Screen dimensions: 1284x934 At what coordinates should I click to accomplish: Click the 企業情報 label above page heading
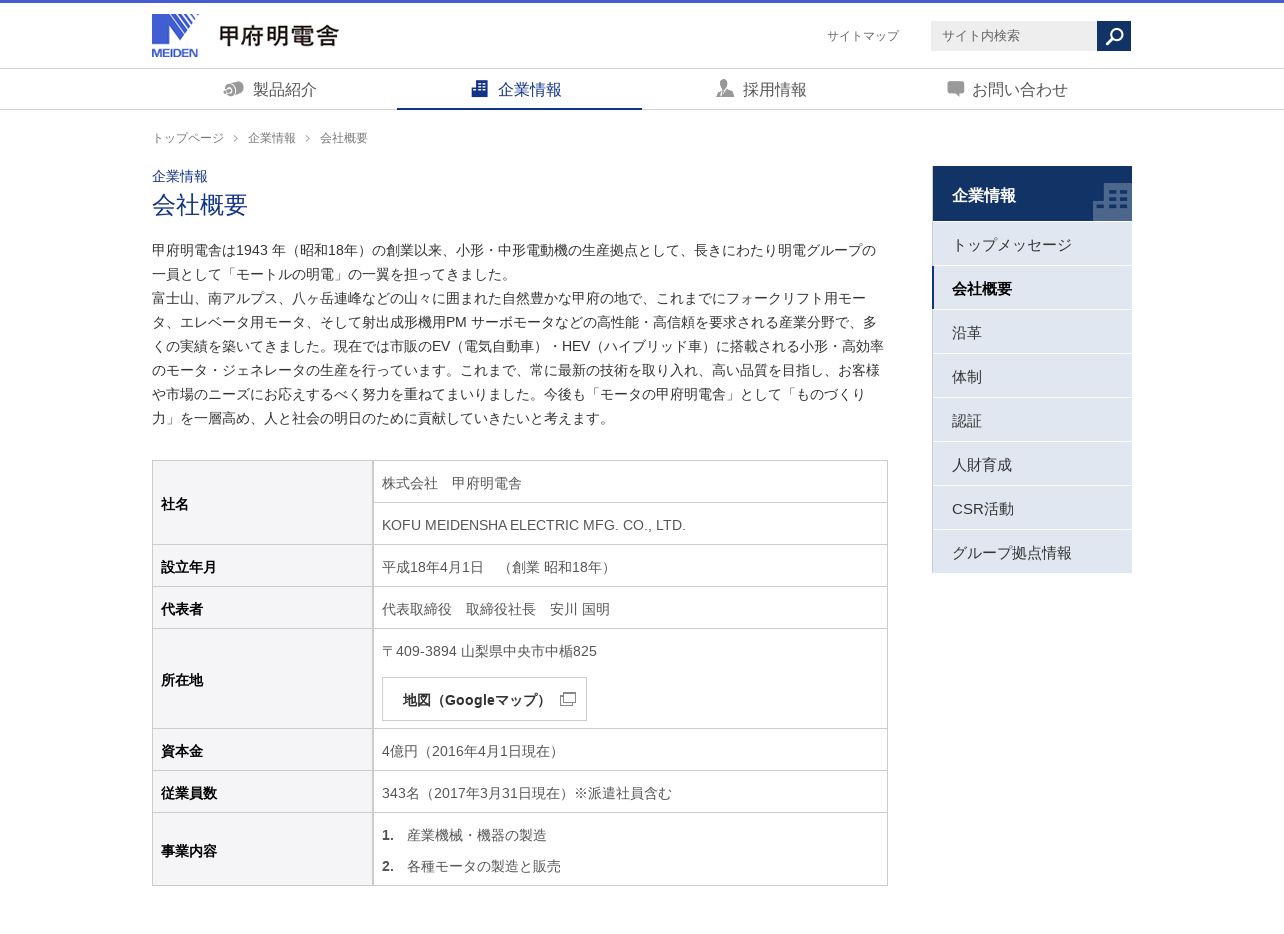point(180,176)
